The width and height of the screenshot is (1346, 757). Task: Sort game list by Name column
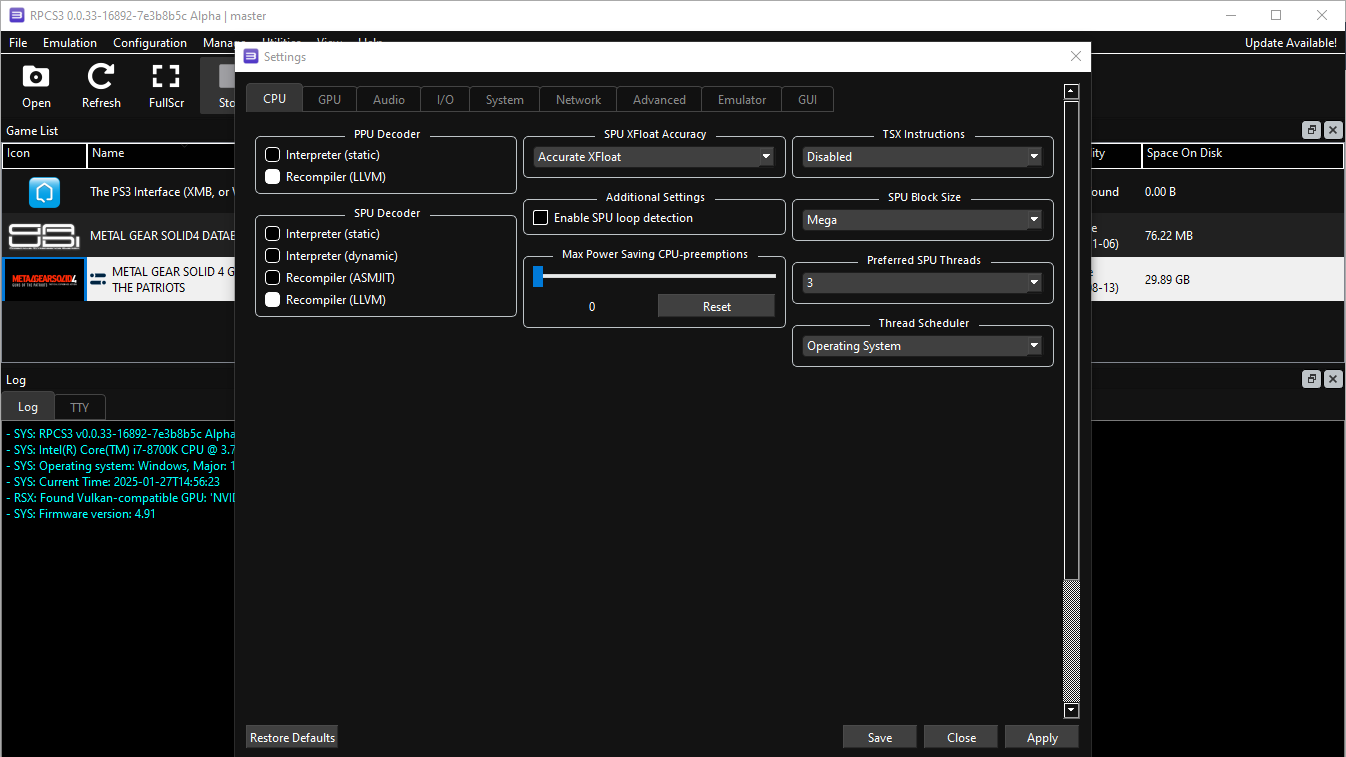pyautogui.click(x=160, y=155)
